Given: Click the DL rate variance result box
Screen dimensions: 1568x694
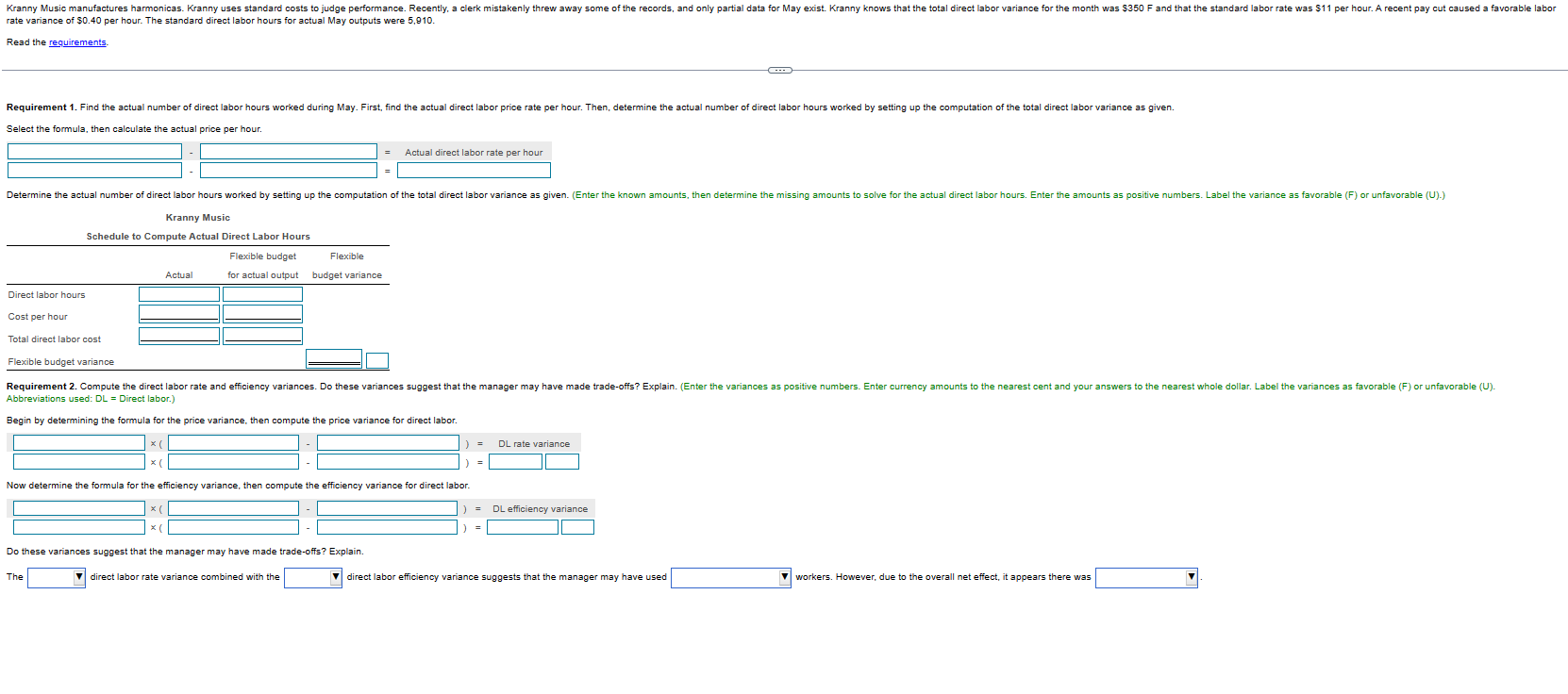Looking at the screenshot, I should pyautogui.click(x=515, y=462).
